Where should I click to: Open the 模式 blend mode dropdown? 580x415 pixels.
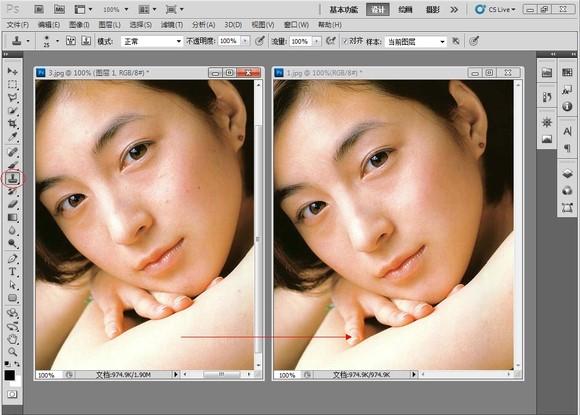pos(152,41)
